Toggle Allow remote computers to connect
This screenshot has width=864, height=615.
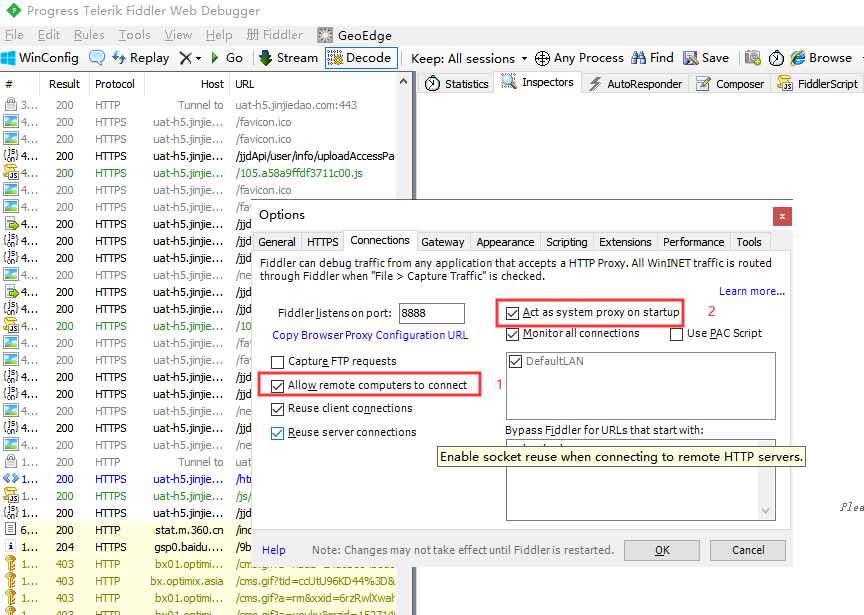point(278,386)
